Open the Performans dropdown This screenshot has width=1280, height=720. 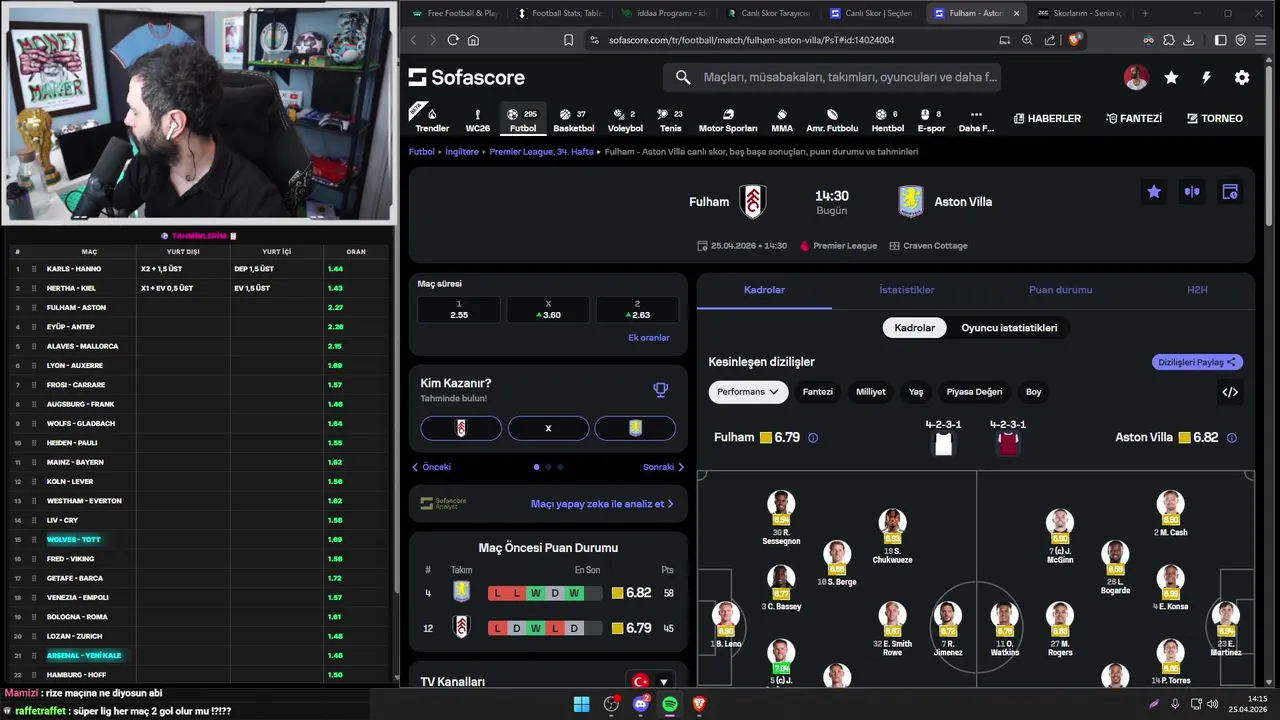748,392
